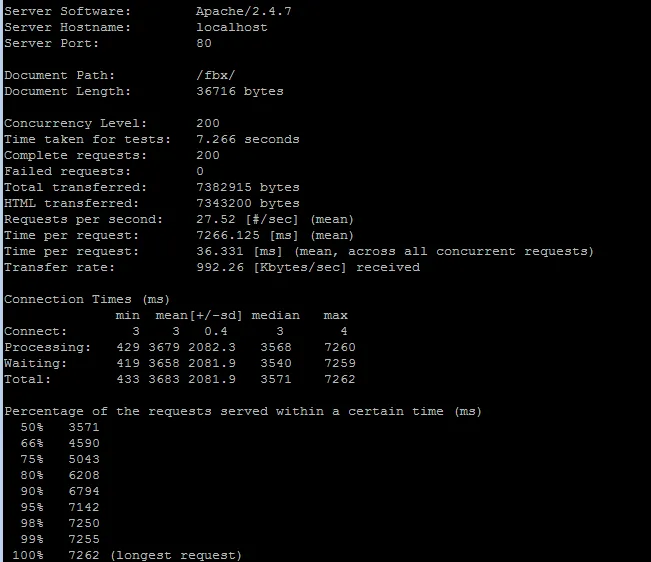Click the Failed requests value 0
The image size is (651, 562).
[201, 171]
